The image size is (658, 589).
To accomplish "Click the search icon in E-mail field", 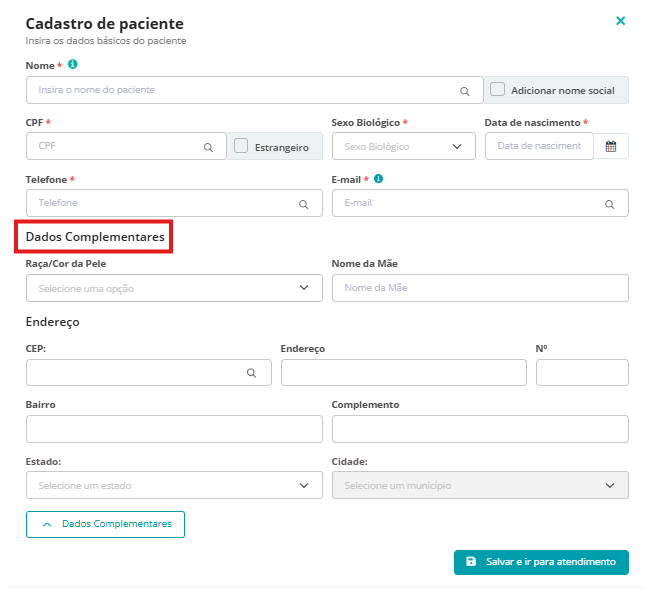I will 609,204.
